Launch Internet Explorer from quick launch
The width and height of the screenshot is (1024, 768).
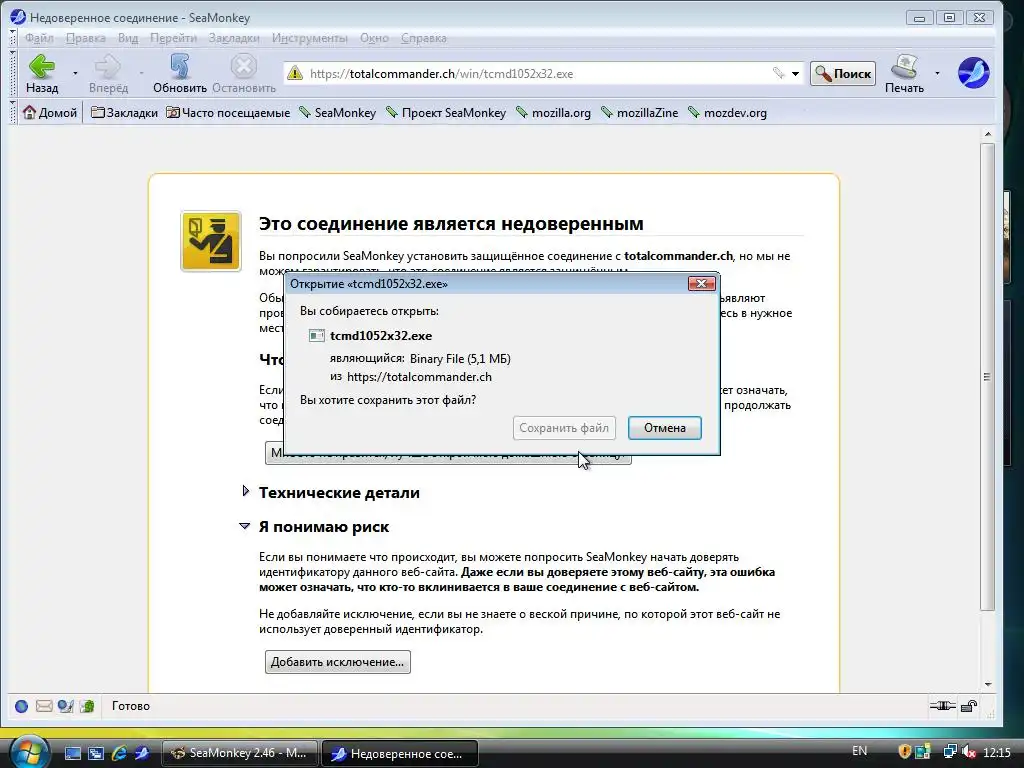(119, 753)
